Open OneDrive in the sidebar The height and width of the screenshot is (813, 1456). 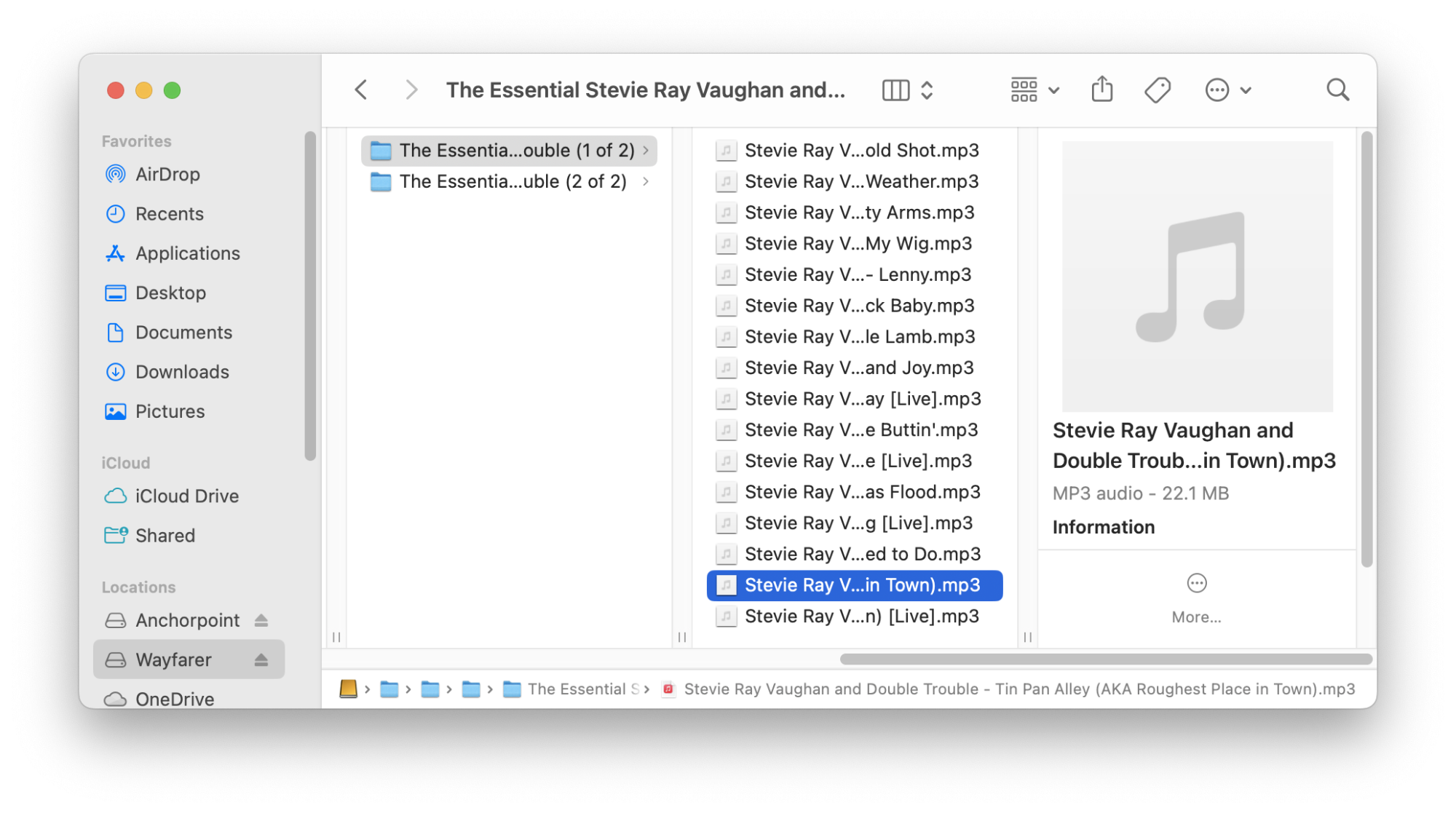coord(188,699)
